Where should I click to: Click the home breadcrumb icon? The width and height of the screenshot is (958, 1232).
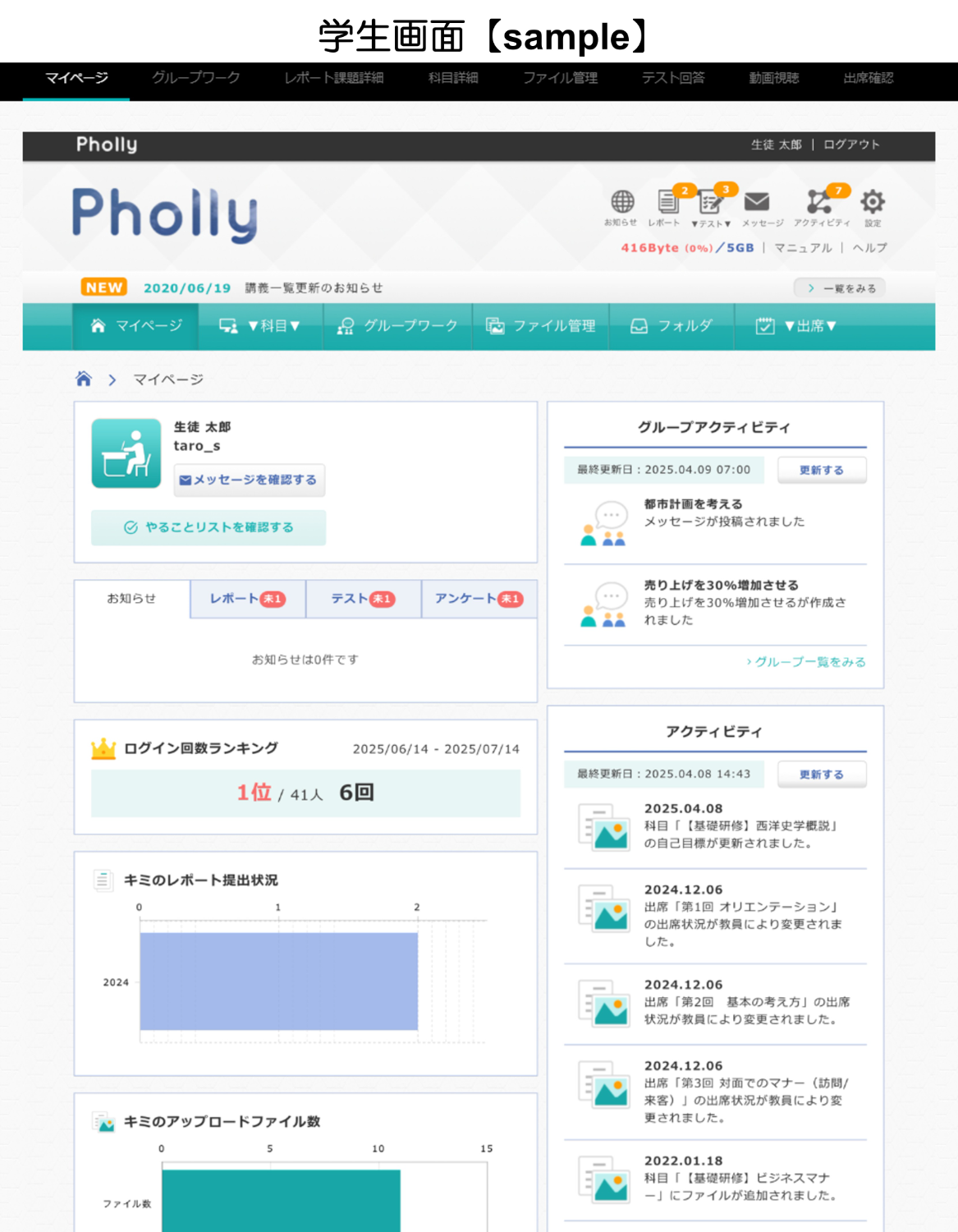tap(84, 379)
